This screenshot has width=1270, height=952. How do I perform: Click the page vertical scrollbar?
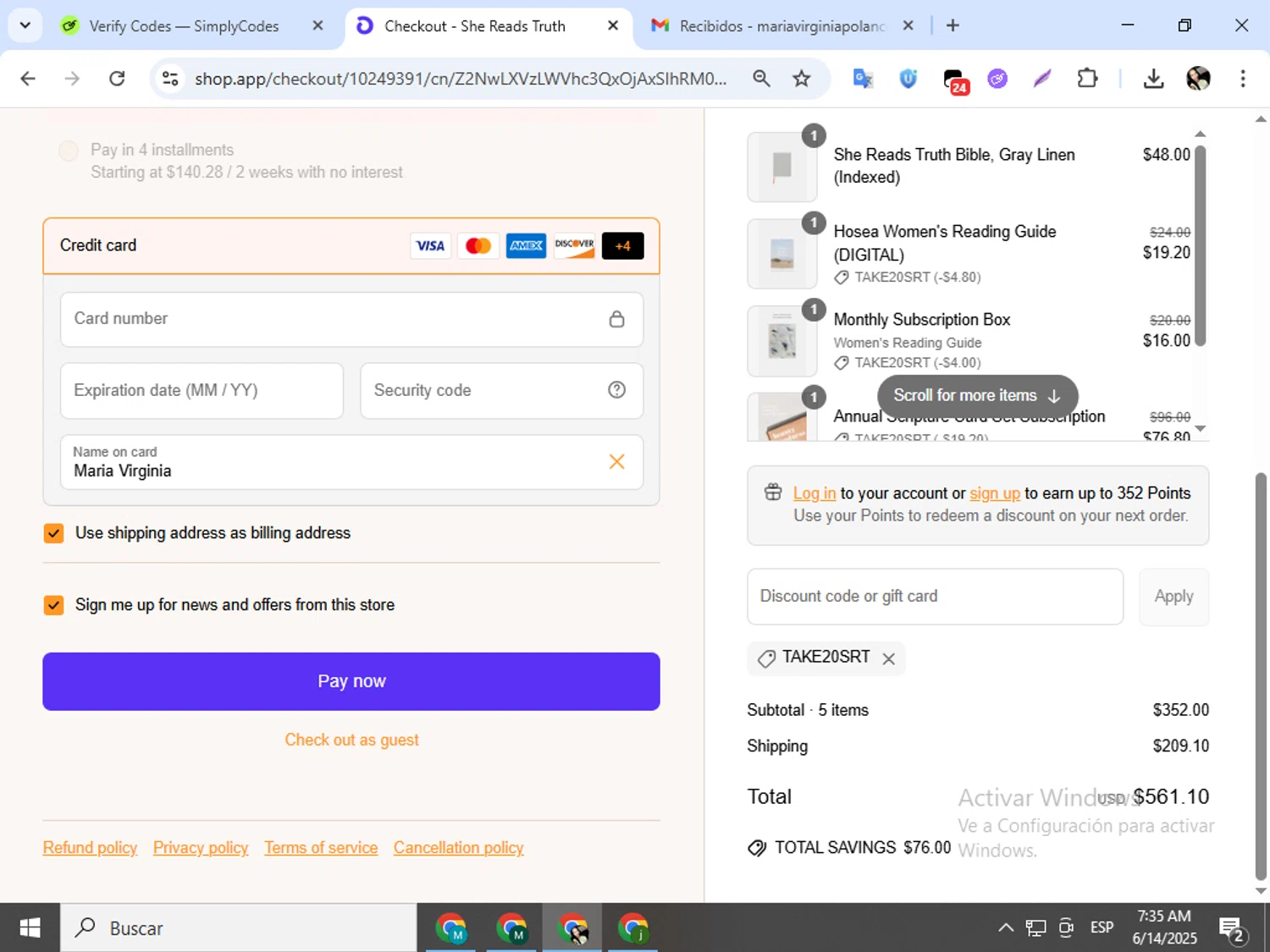click(x=1261, y=677)
